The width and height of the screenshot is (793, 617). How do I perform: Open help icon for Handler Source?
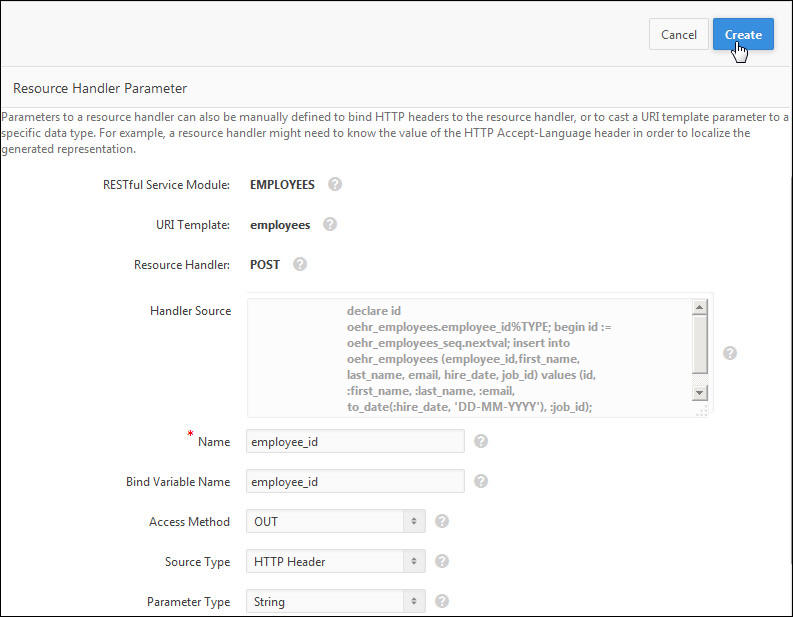730,353
